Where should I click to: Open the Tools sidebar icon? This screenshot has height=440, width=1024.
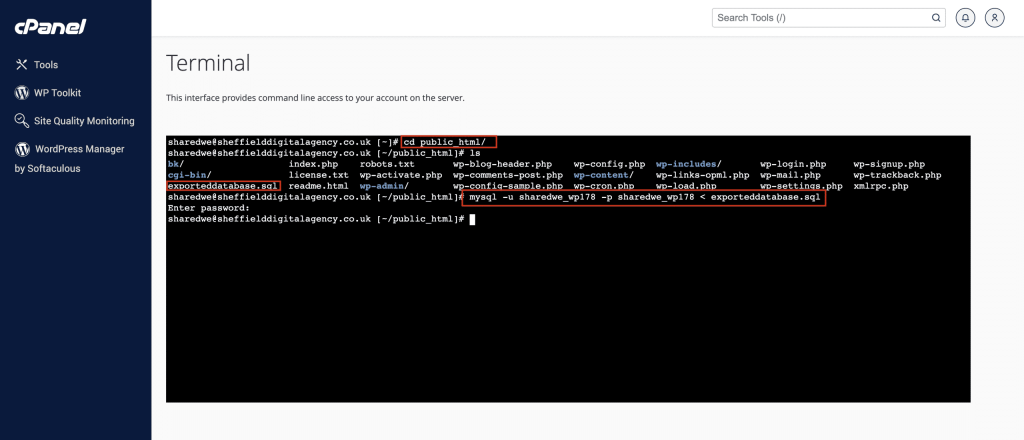22,65
